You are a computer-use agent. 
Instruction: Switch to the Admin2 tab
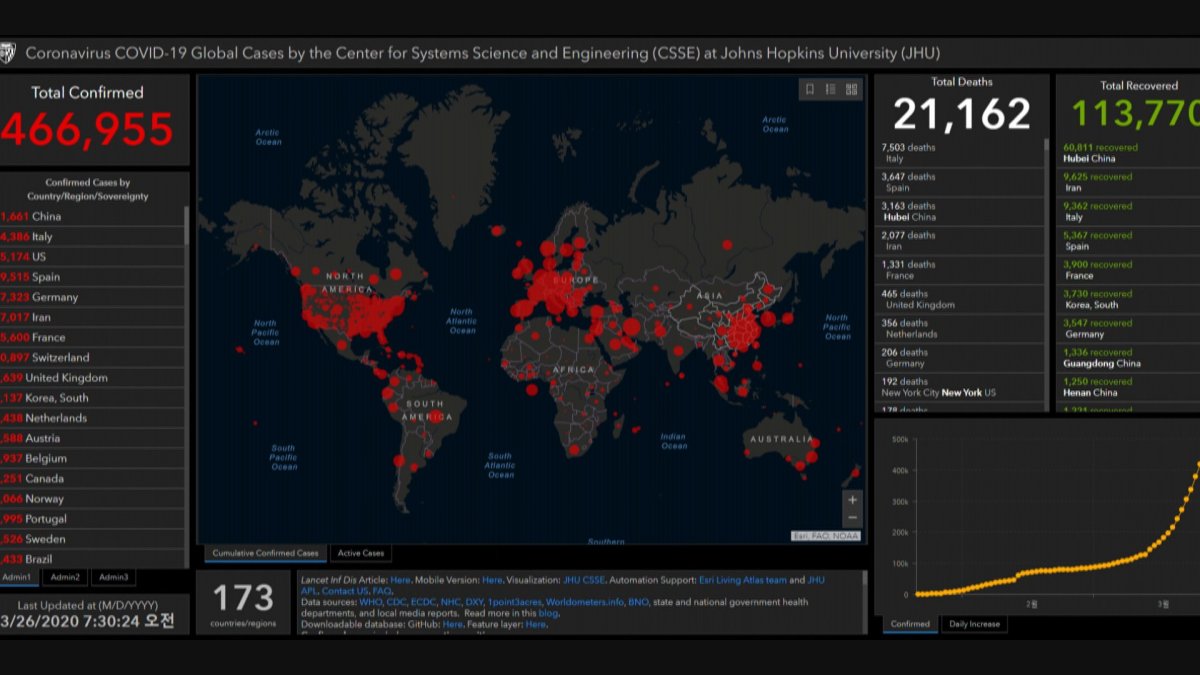pos(65,577)
